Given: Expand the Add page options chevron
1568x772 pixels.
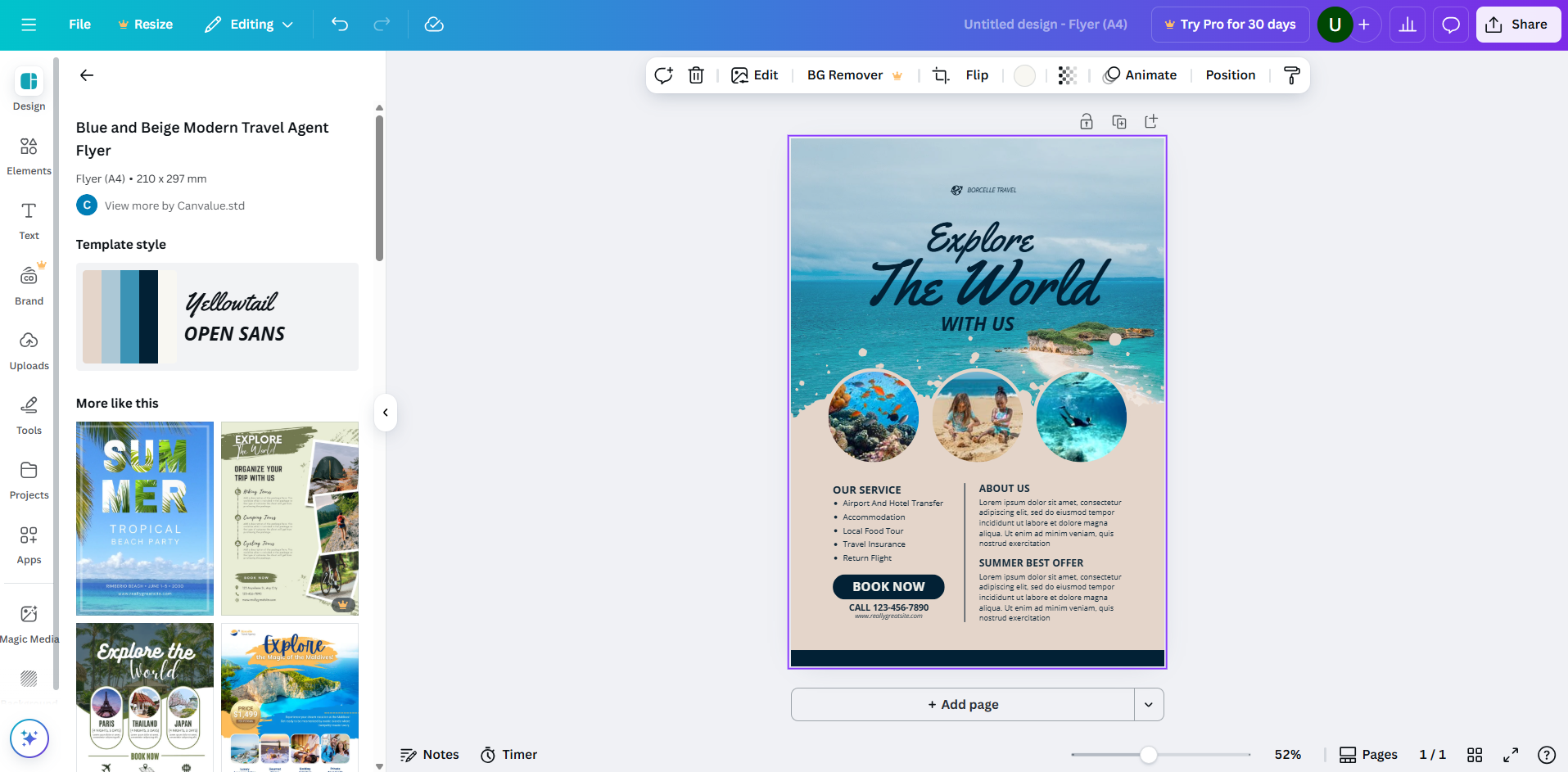Looking at the screenshot, I should click(1148, 704).
